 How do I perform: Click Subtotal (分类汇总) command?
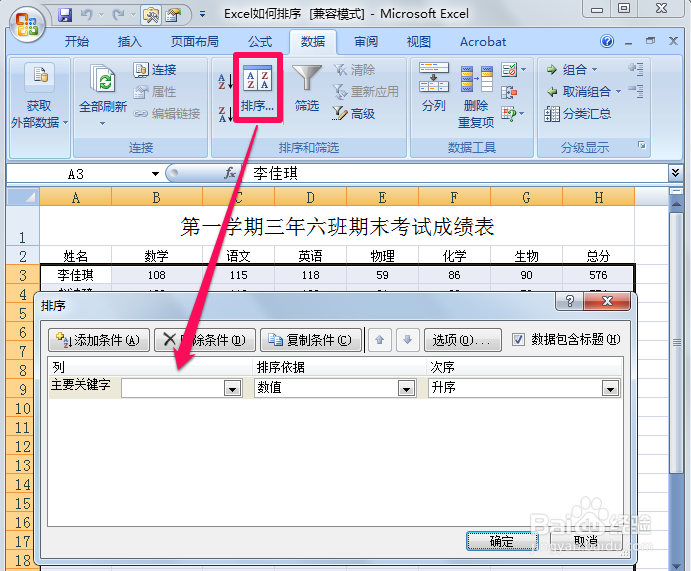tap(578, 114)
